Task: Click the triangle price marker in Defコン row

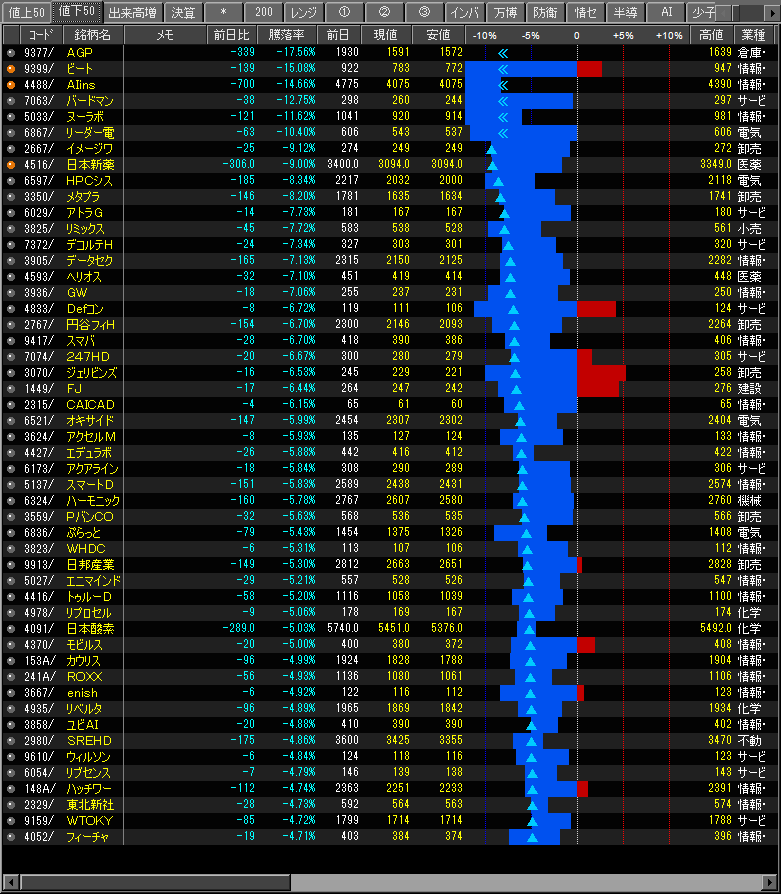Action: [513, 310]
